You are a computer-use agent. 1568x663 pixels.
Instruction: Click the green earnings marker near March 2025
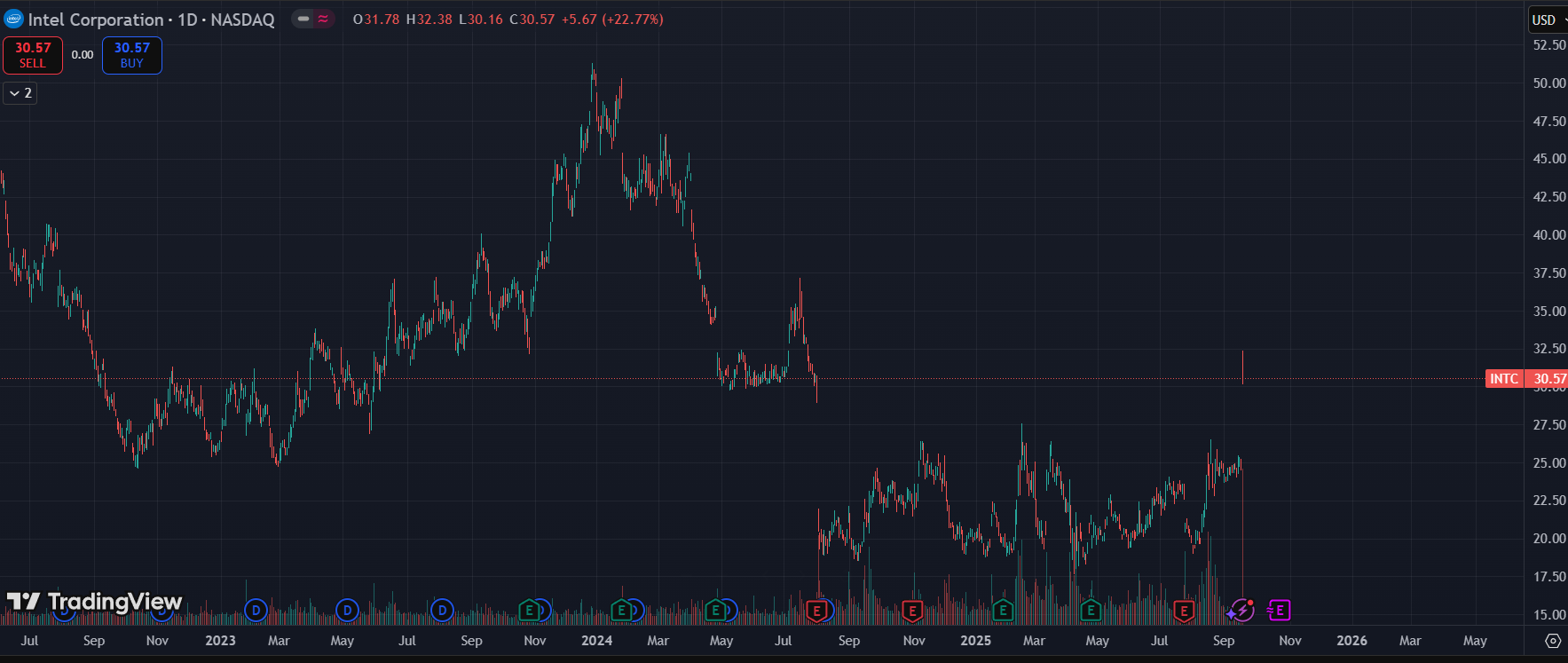tap(1003, 611)
